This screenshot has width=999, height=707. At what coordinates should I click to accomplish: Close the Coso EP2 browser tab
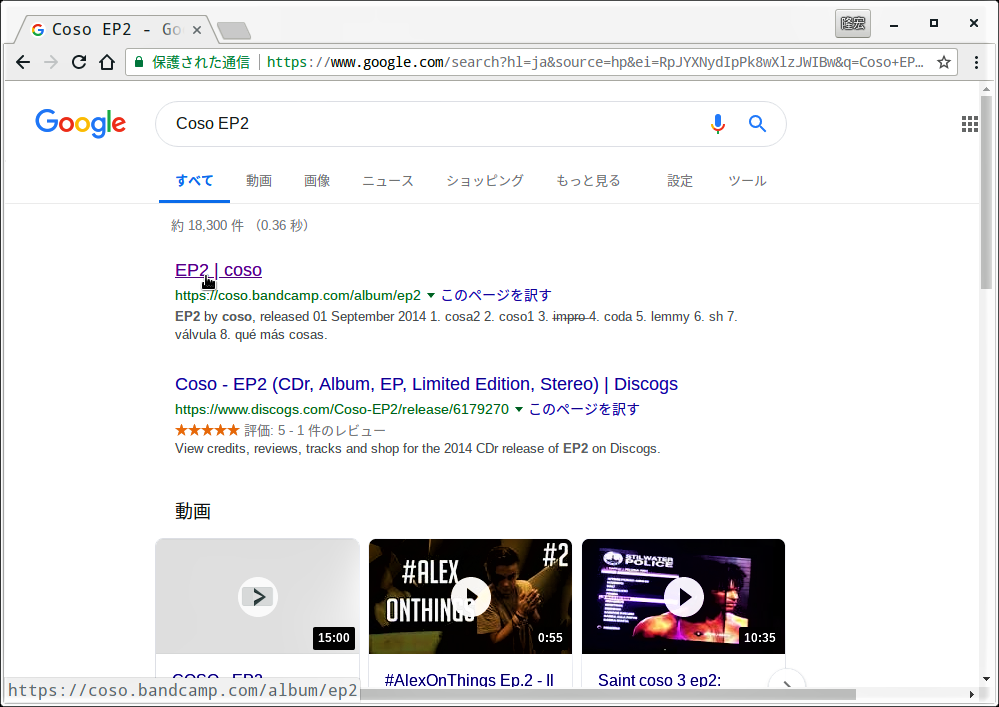[197, 29]
